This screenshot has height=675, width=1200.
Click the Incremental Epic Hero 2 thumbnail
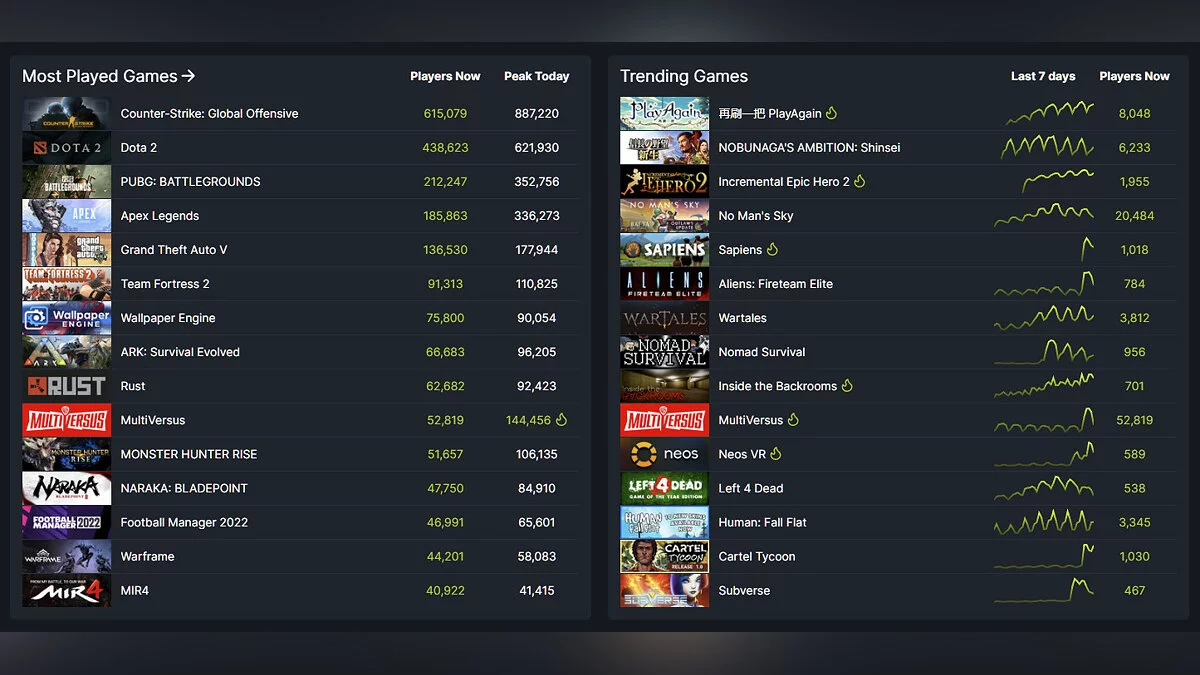click(x=664, y=182)
